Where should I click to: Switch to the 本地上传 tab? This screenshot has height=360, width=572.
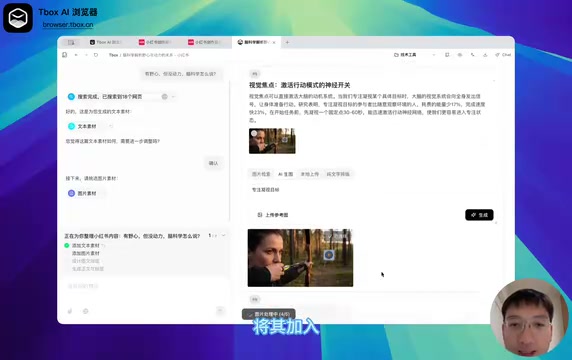[x=310, y=174]
